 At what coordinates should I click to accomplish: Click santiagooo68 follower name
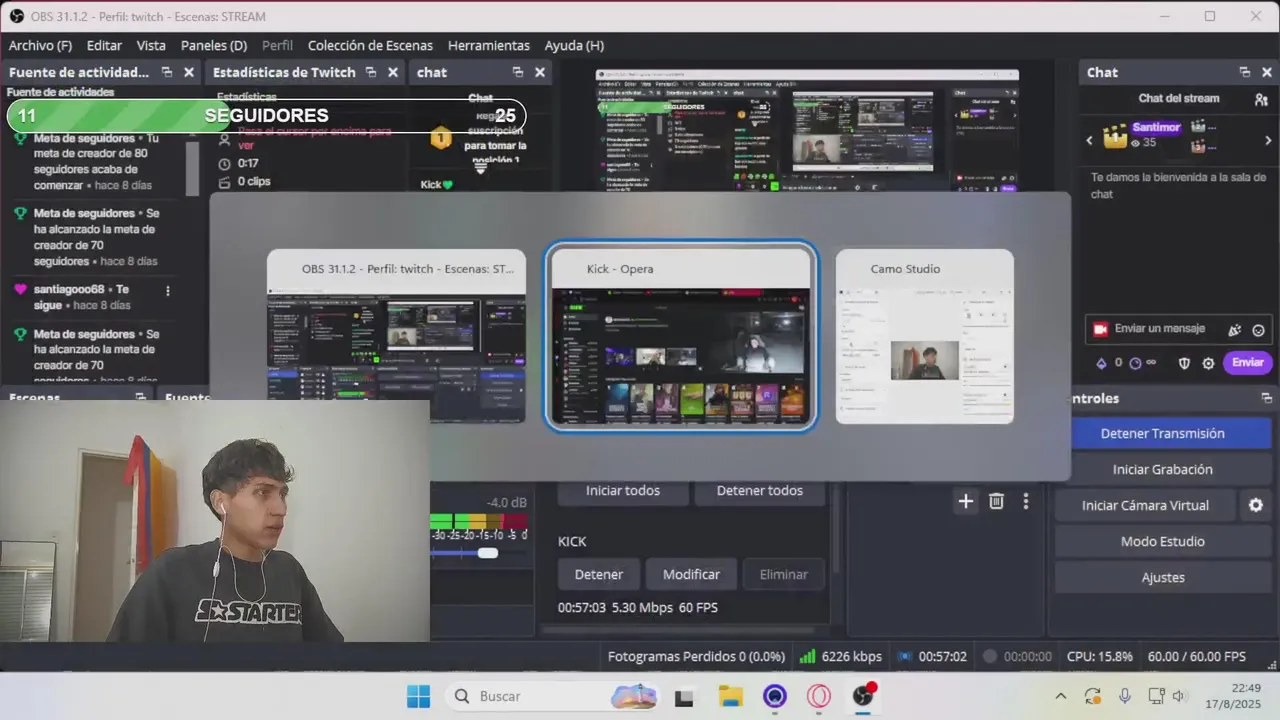(x=69, y=289)
